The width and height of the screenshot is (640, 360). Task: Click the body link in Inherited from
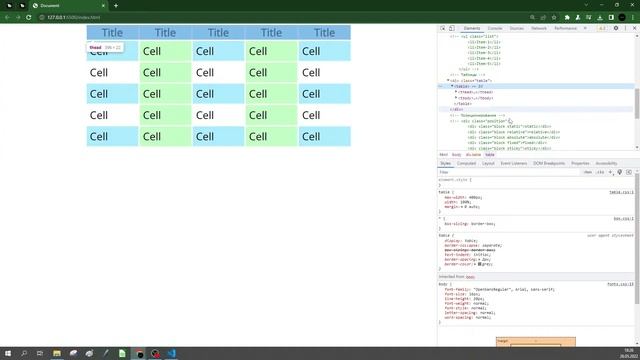[470, 277]
